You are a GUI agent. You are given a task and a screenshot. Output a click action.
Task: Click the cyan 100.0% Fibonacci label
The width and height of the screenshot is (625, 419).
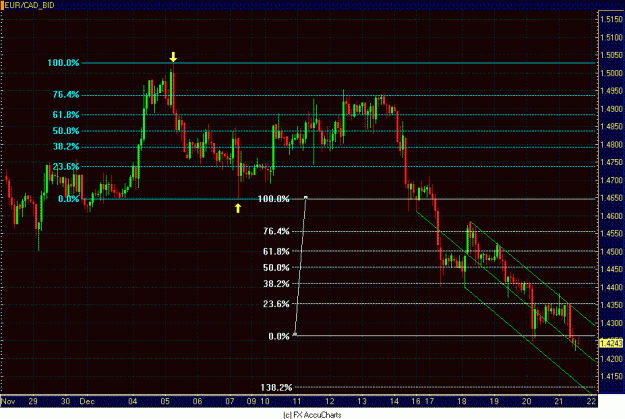pos(63,63)
